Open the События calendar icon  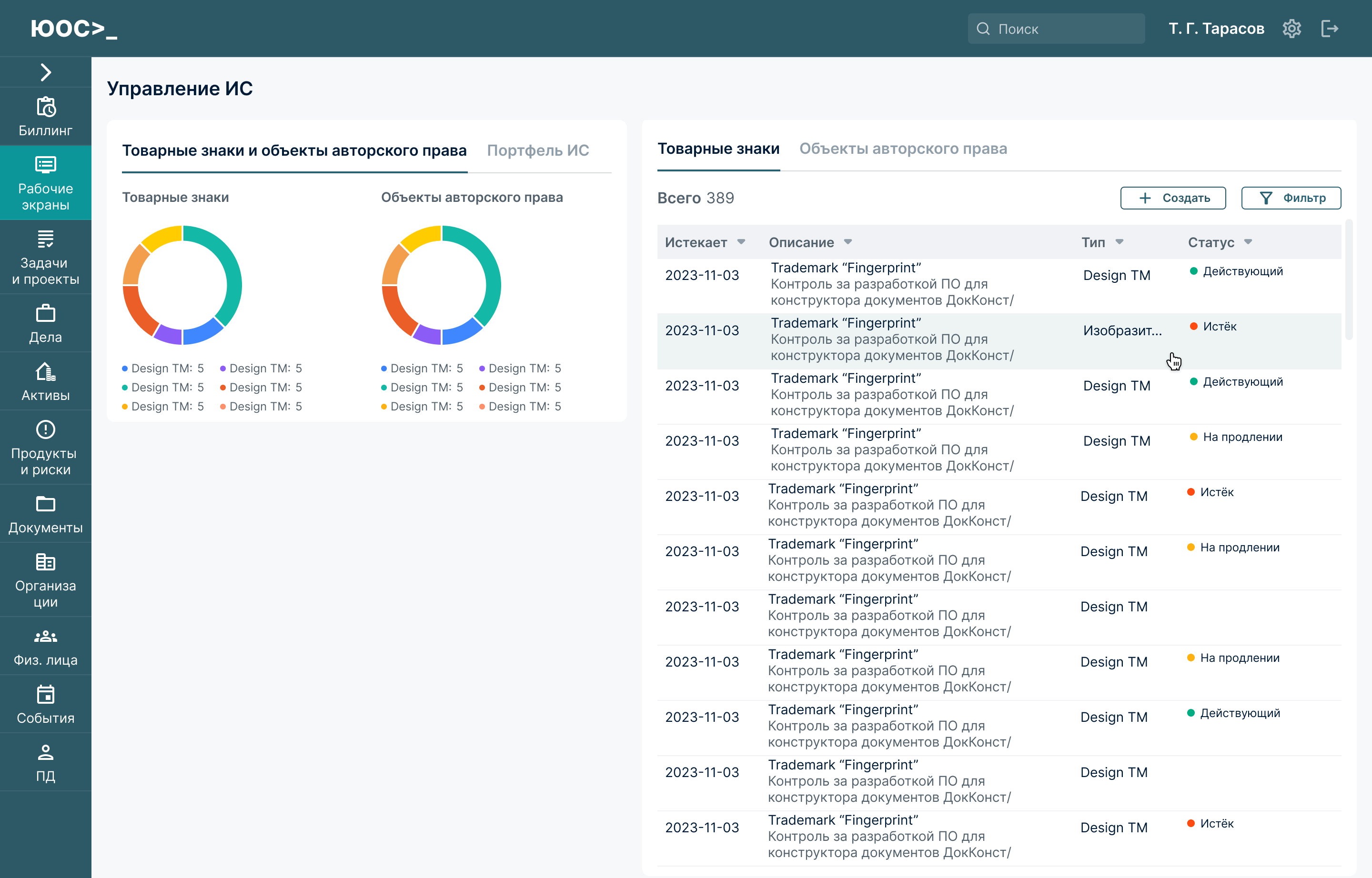pyautogui.click(x=46, y=694)
